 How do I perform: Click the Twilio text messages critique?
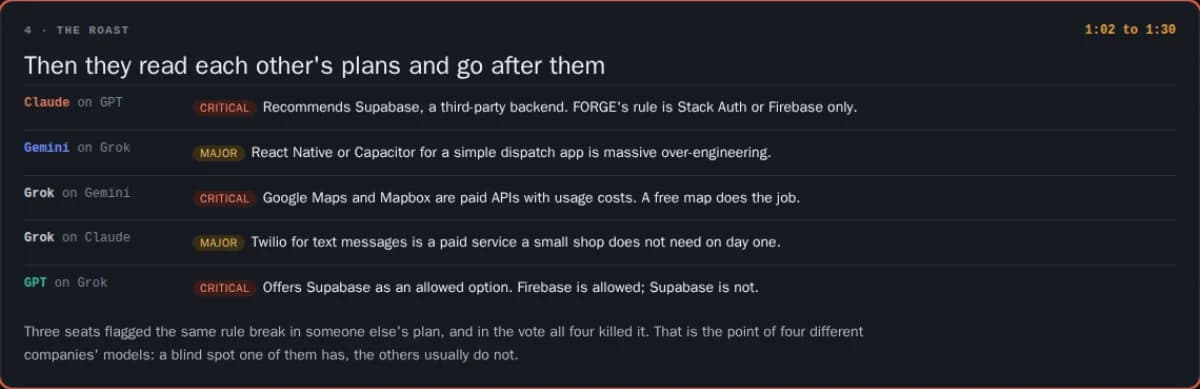pyautogui.click(x=516, y=243)
